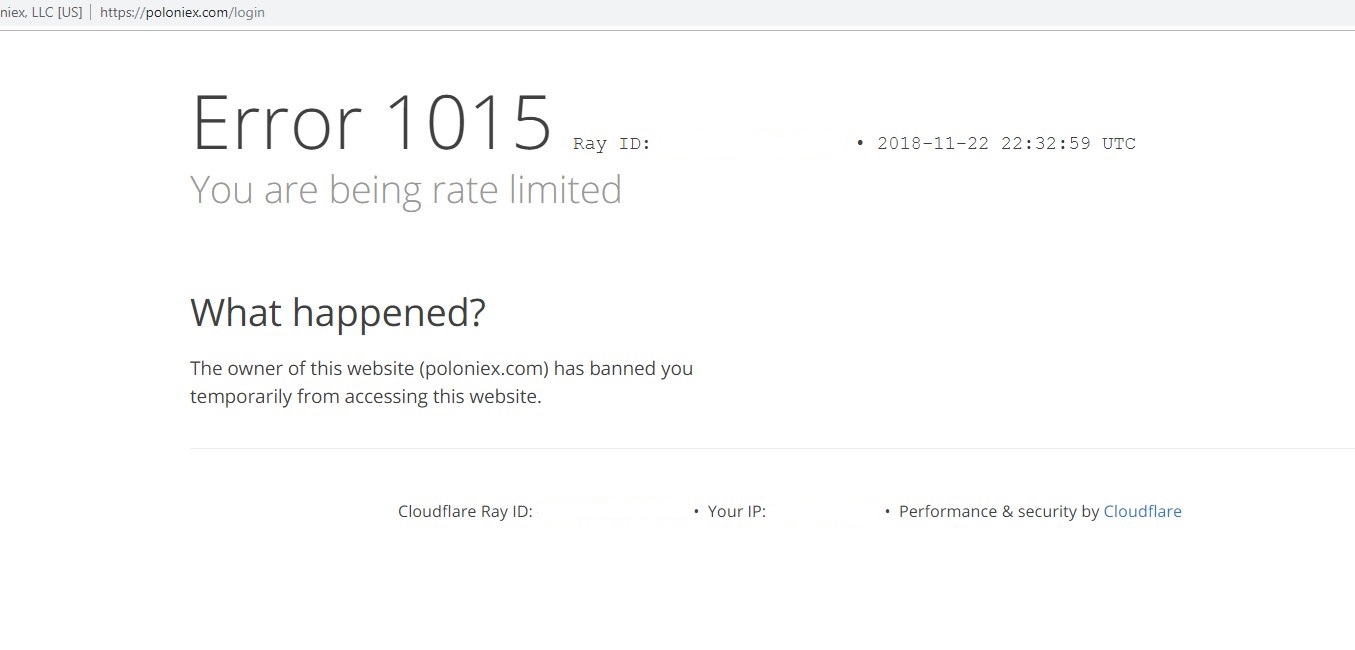Viewport: 1355px width, 650px height.
Task: Click the Cloudflare link in footer
Action: pyautogui.click(x=1142, y=511)
